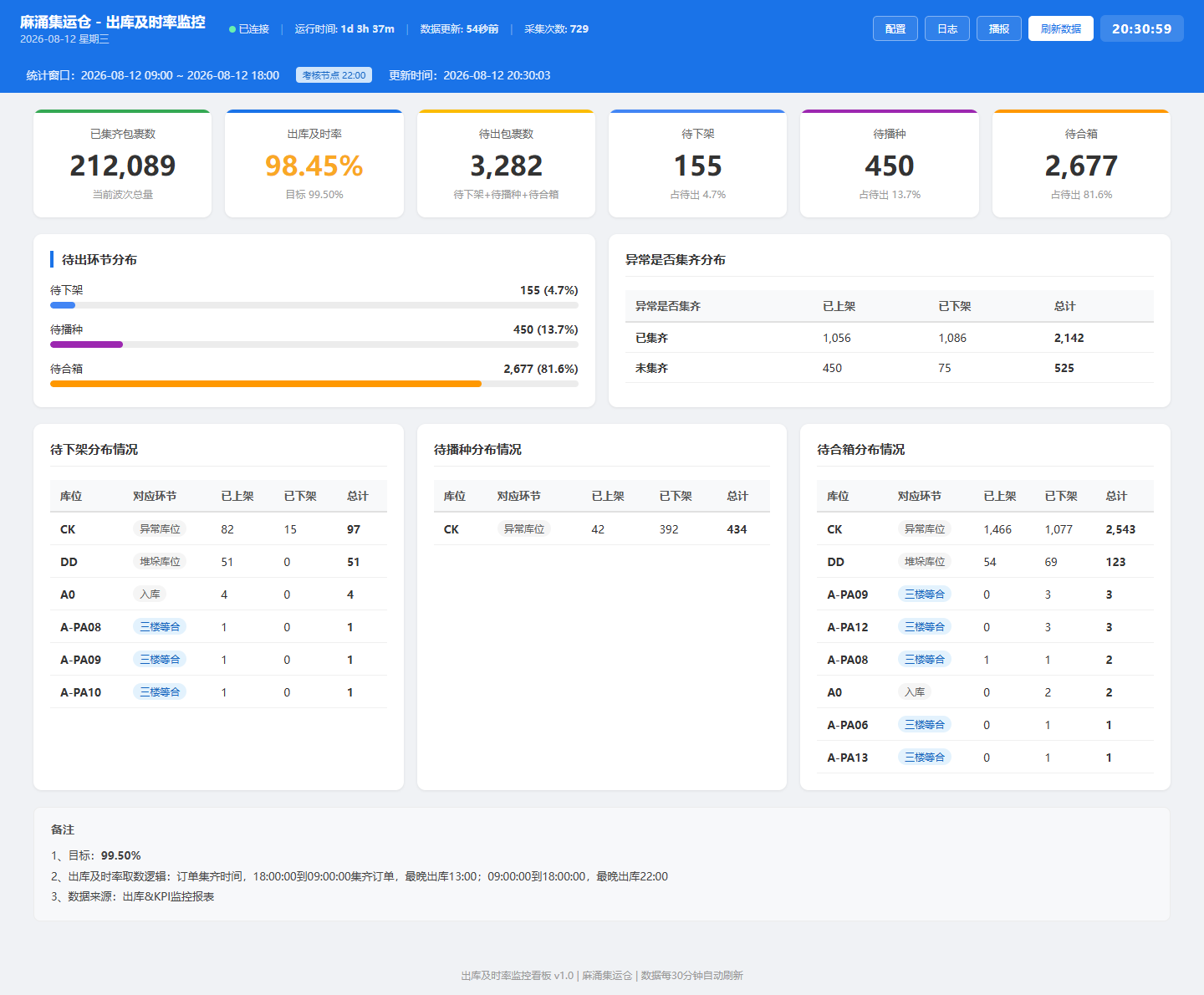This screenshot has width=1204, height=995.
Task: Click the 配置 button in header
Action: tap(895, 28)
